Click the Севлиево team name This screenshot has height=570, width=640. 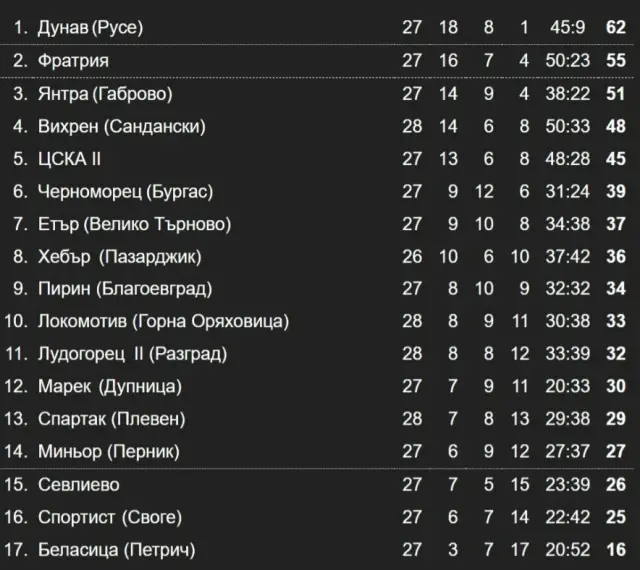(x=79, y=485)
